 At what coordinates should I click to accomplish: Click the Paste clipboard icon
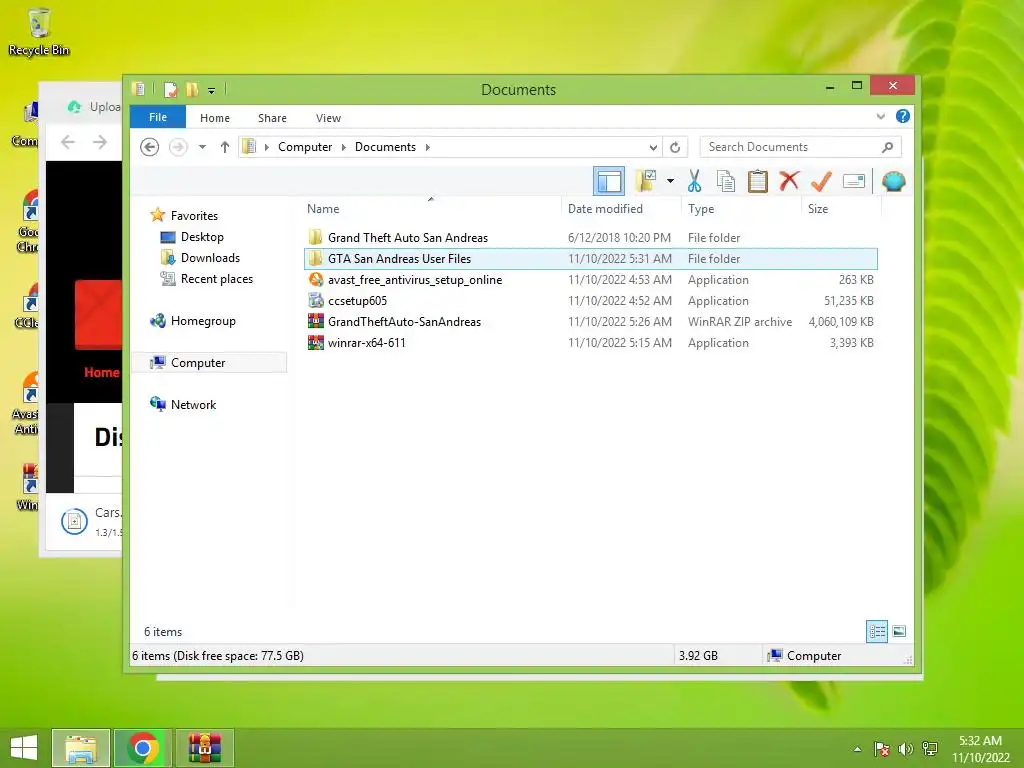click(758, 181)
